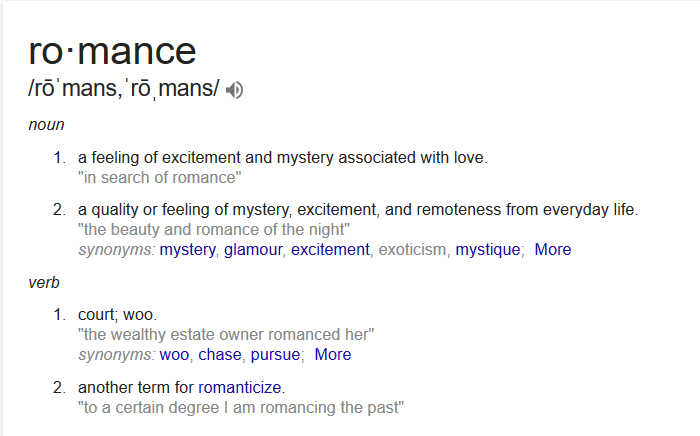Open the mystique synonym link

click(x=488, y=249)
